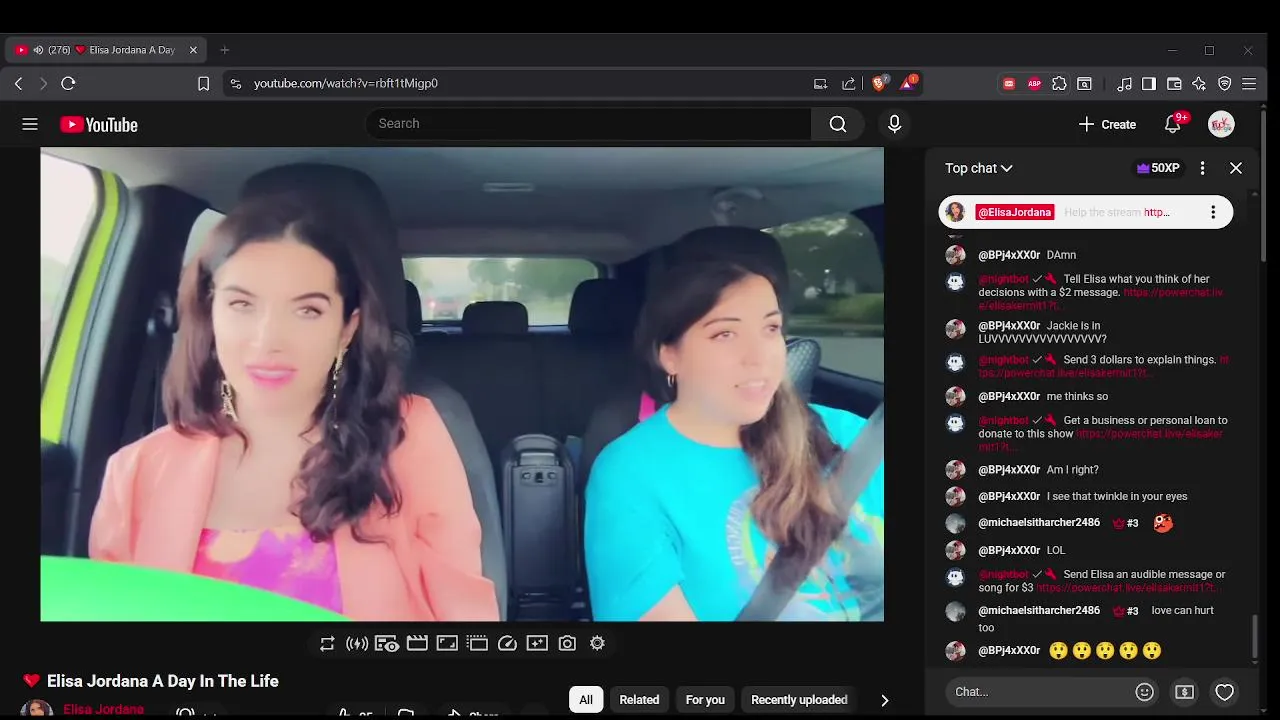The image size is (1280, 720).
Task: Reload the page
Action: 68,84
